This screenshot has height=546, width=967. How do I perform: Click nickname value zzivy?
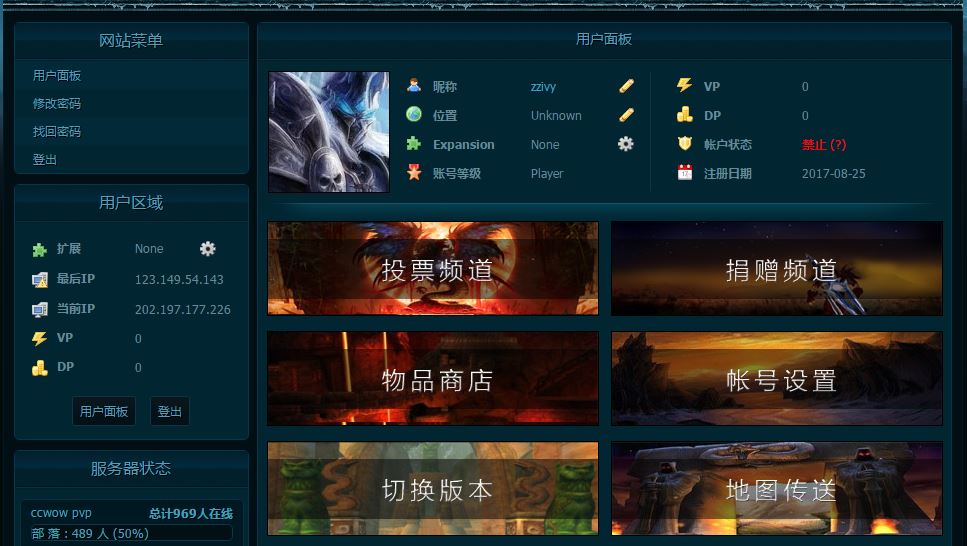pos(543,86)
